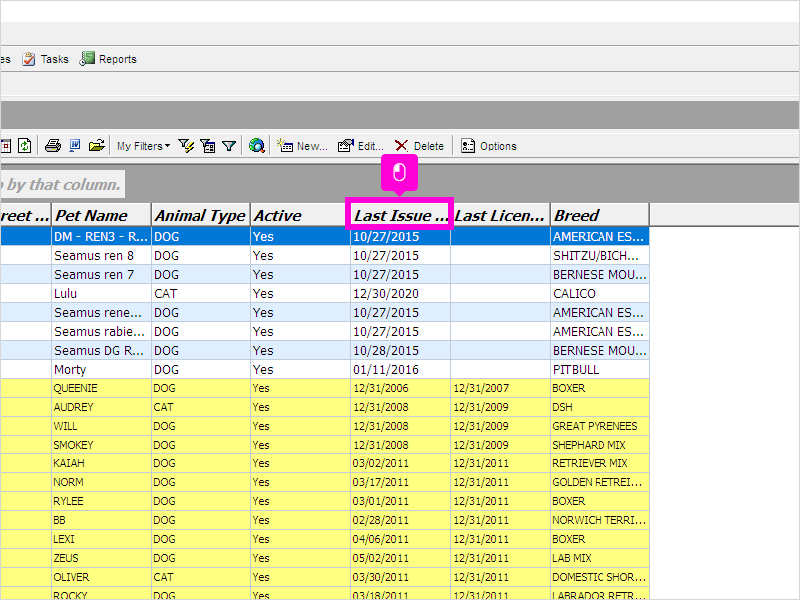Click the Reports book icon
Screen dimensions: 800x600
coord(87,59)
